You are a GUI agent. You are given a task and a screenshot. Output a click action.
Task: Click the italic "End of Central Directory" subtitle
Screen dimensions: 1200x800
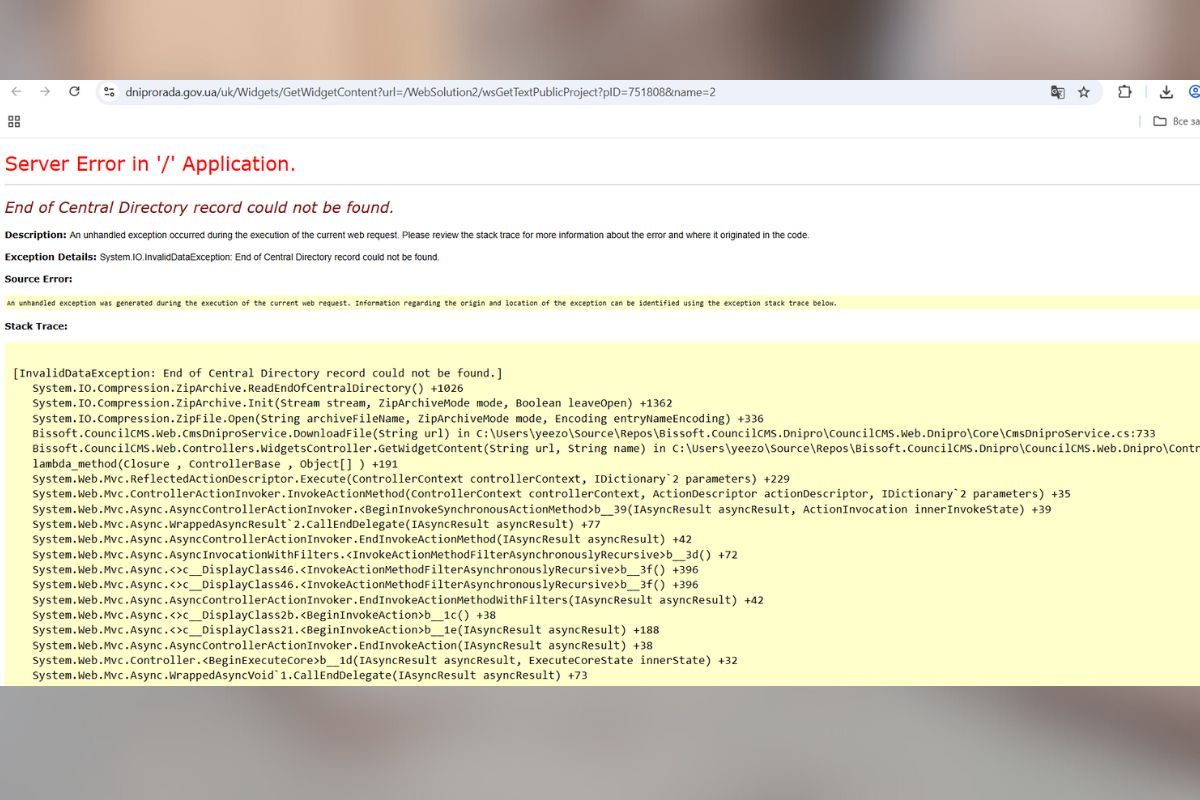click(x=199, y=208)
